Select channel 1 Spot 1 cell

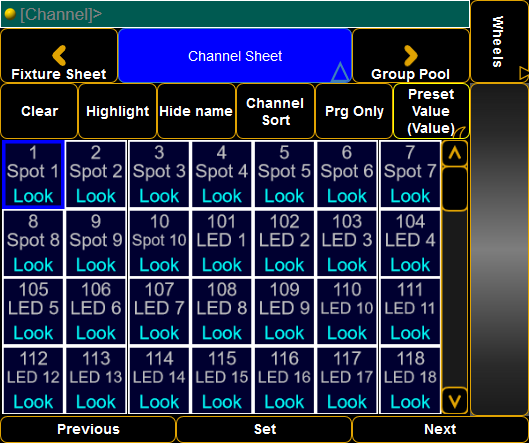33,174
